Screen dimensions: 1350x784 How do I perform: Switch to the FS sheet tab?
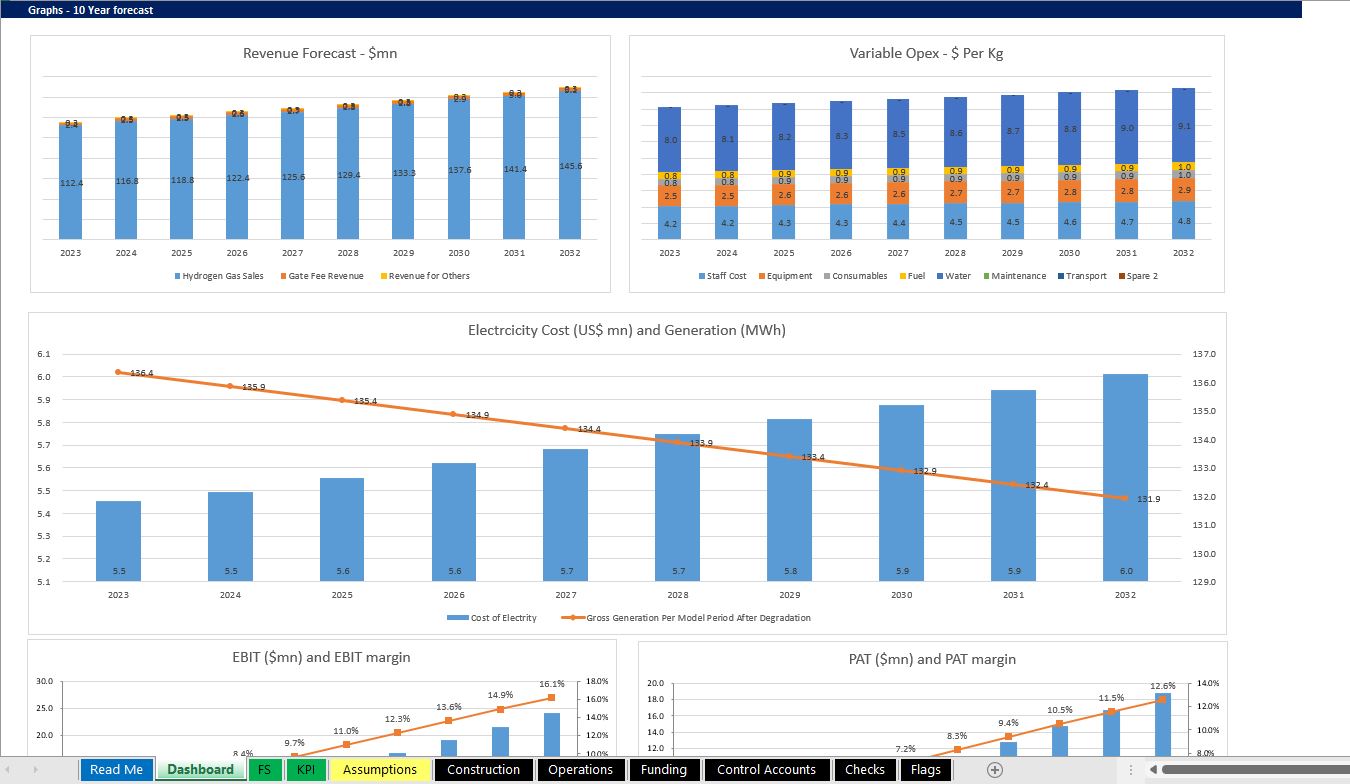pyautogui.click(x=264, y=769)
